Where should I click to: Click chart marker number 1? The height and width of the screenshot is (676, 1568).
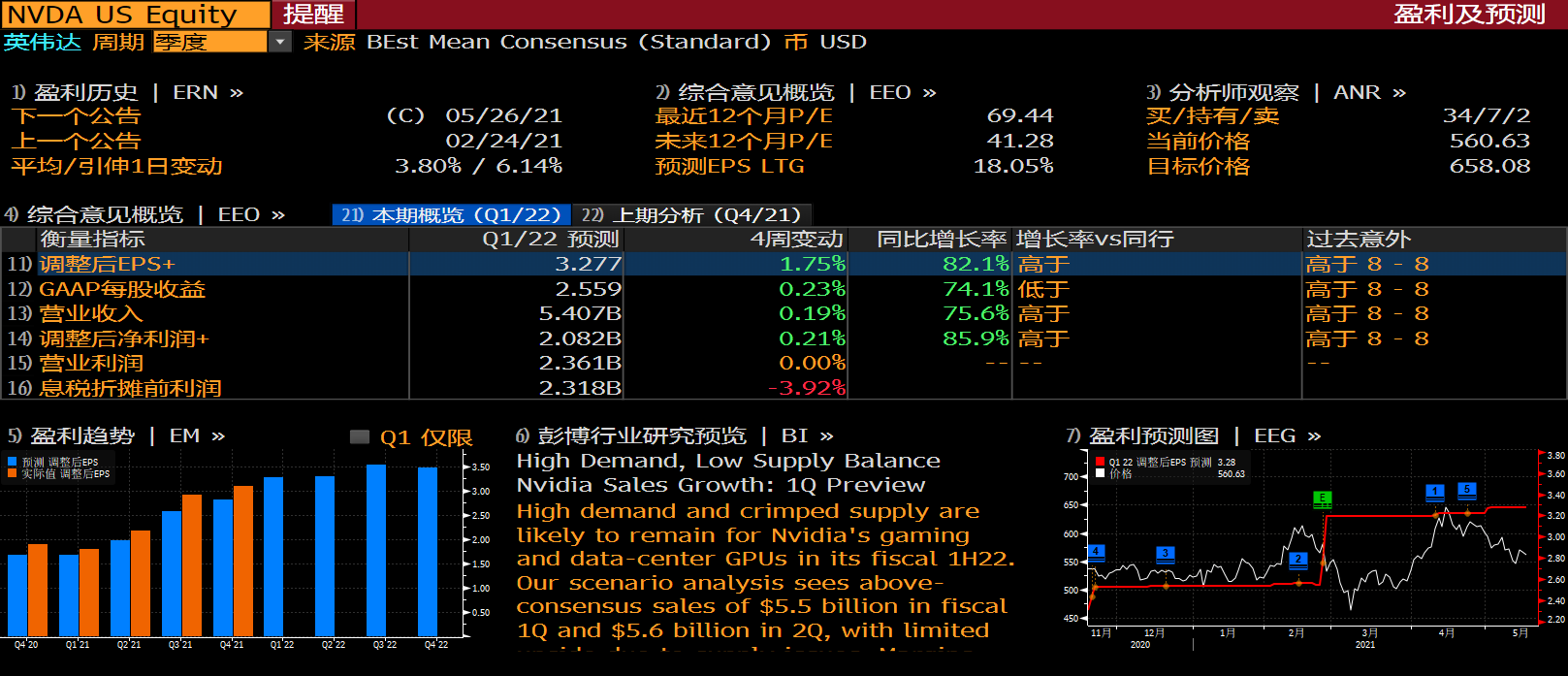(1435, 492)
